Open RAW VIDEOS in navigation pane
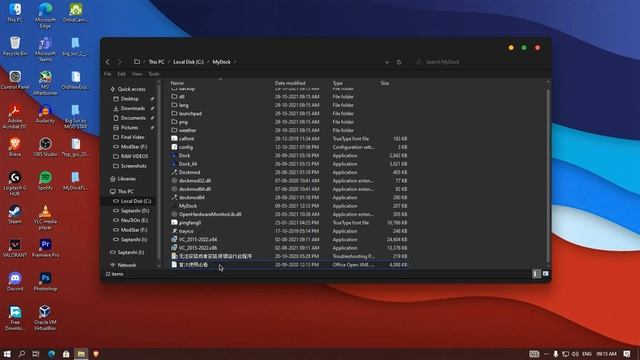Image resolution: width=640 pixels, height=360 pixels. pos(134,156)
